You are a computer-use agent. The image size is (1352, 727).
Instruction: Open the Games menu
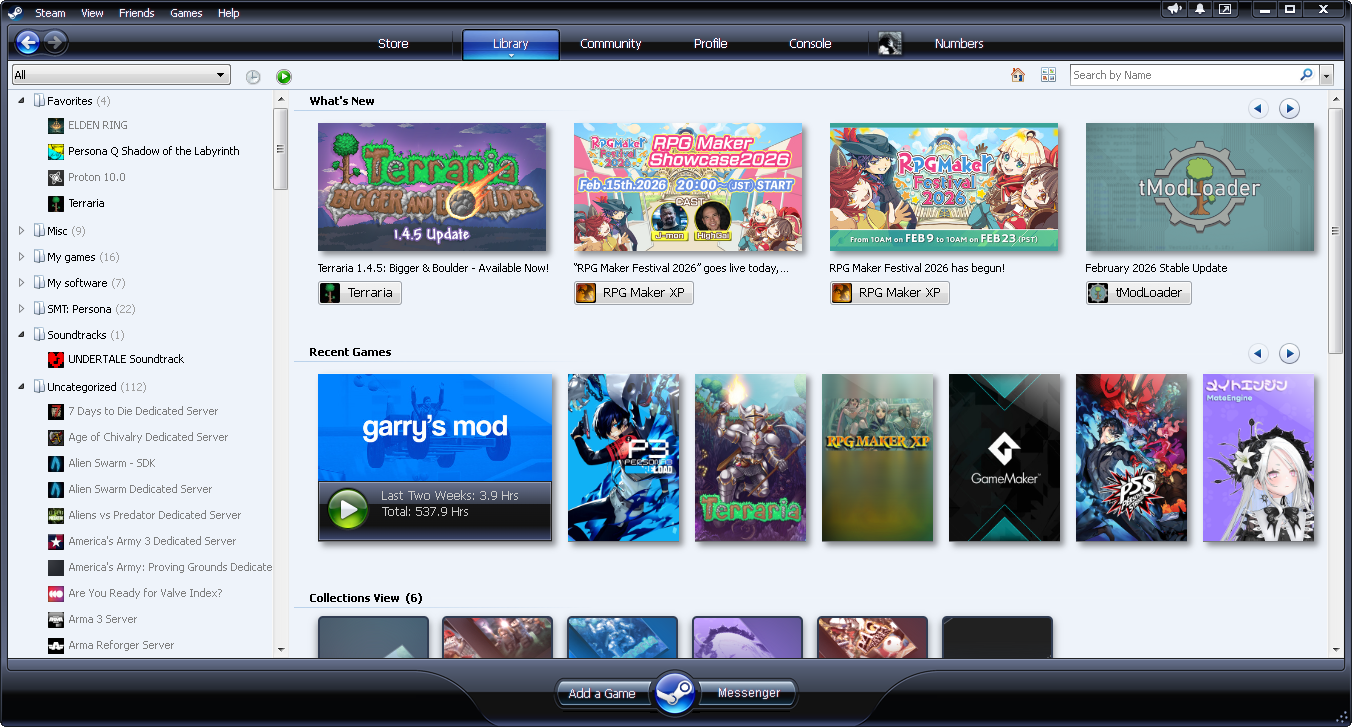coord(186,13)
